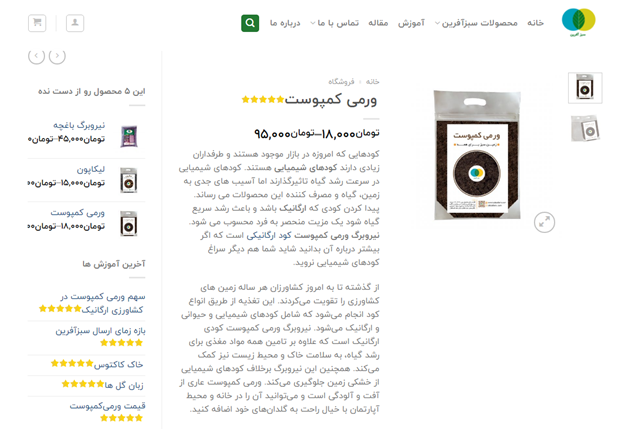Click the Sabzafarin logo
Image resolution: width=624 pixels, height=429 pixels.
click(578, 23)
